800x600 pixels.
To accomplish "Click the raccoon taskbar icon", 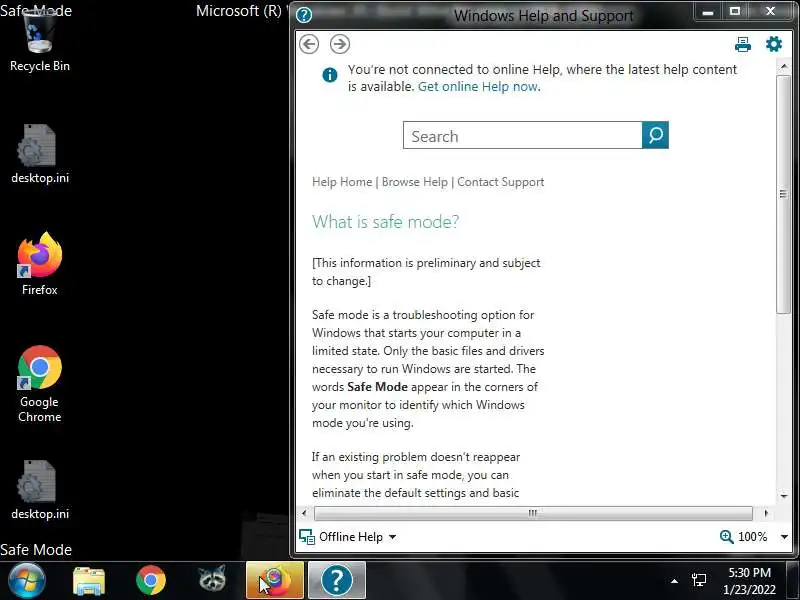I will (x=212, y=579).
